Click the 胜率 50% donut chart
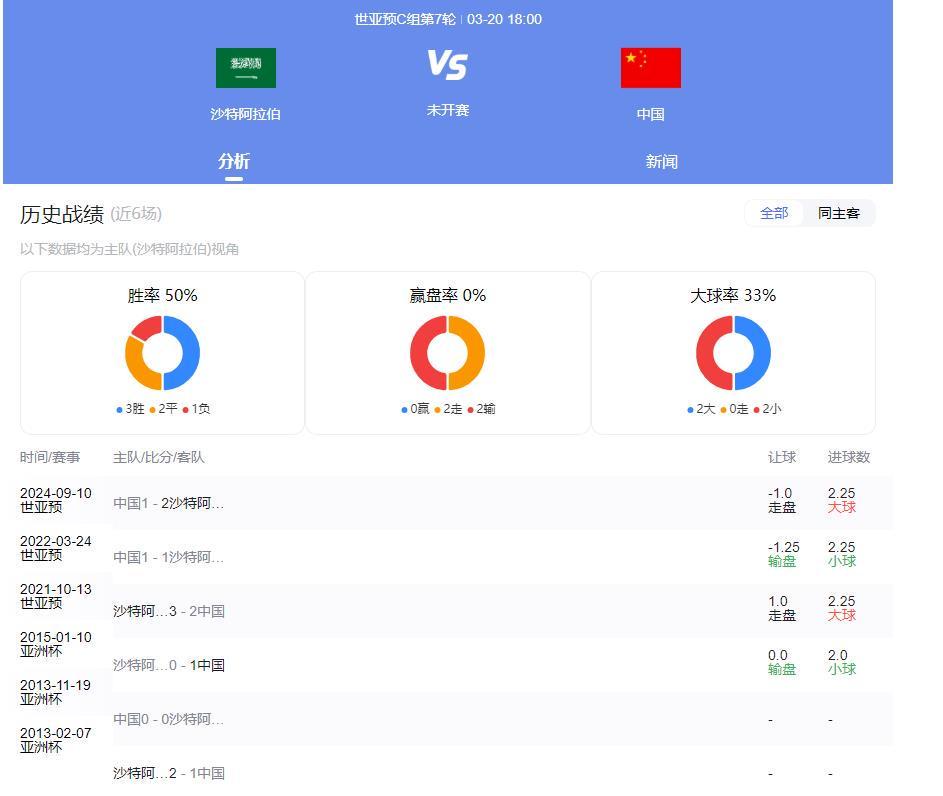This screenshot has width=943, height=796. click(162, 352)
